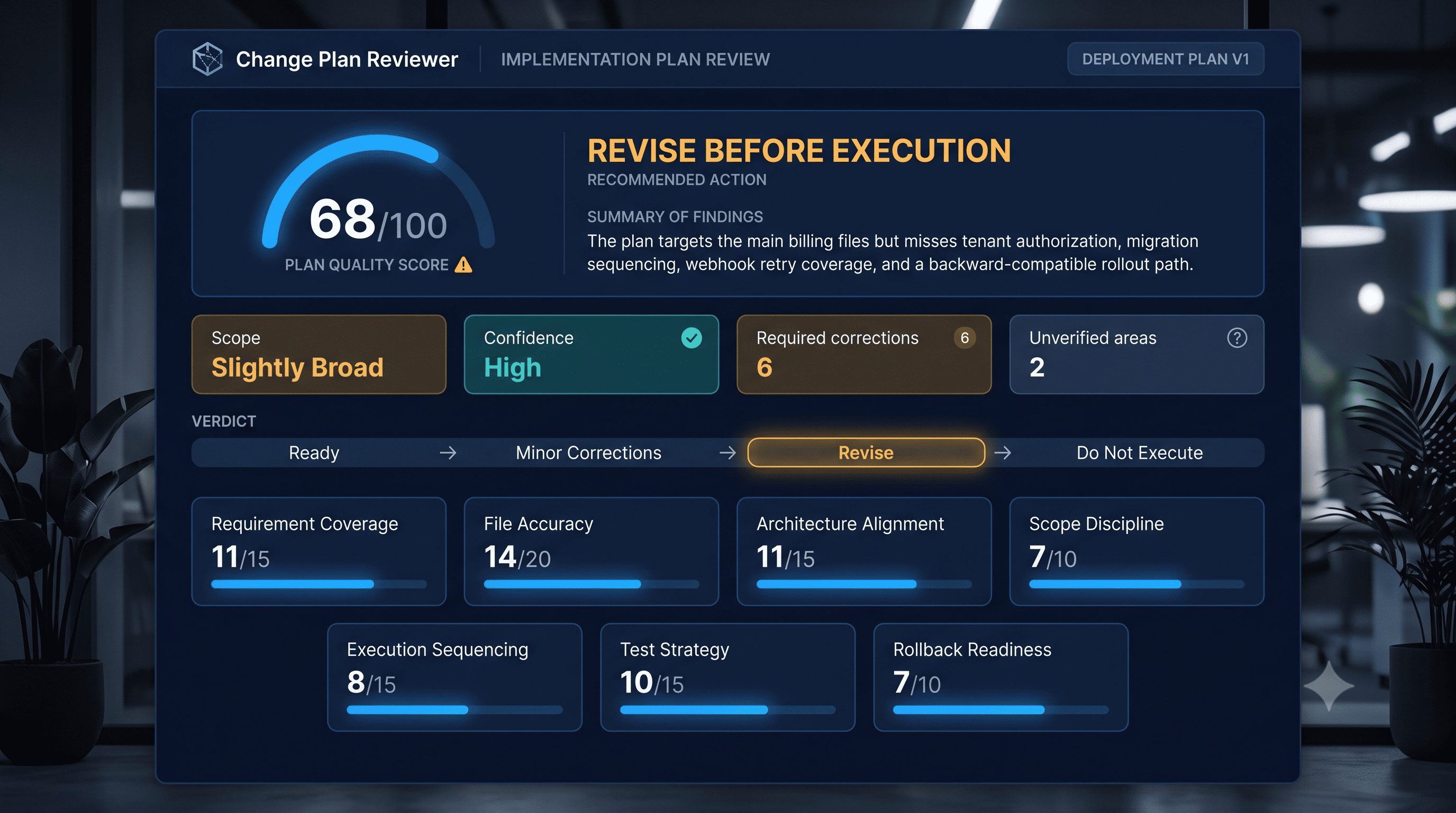Click the Plan Quality Score label
This screenshot has width=1456, height=813.
366,265
